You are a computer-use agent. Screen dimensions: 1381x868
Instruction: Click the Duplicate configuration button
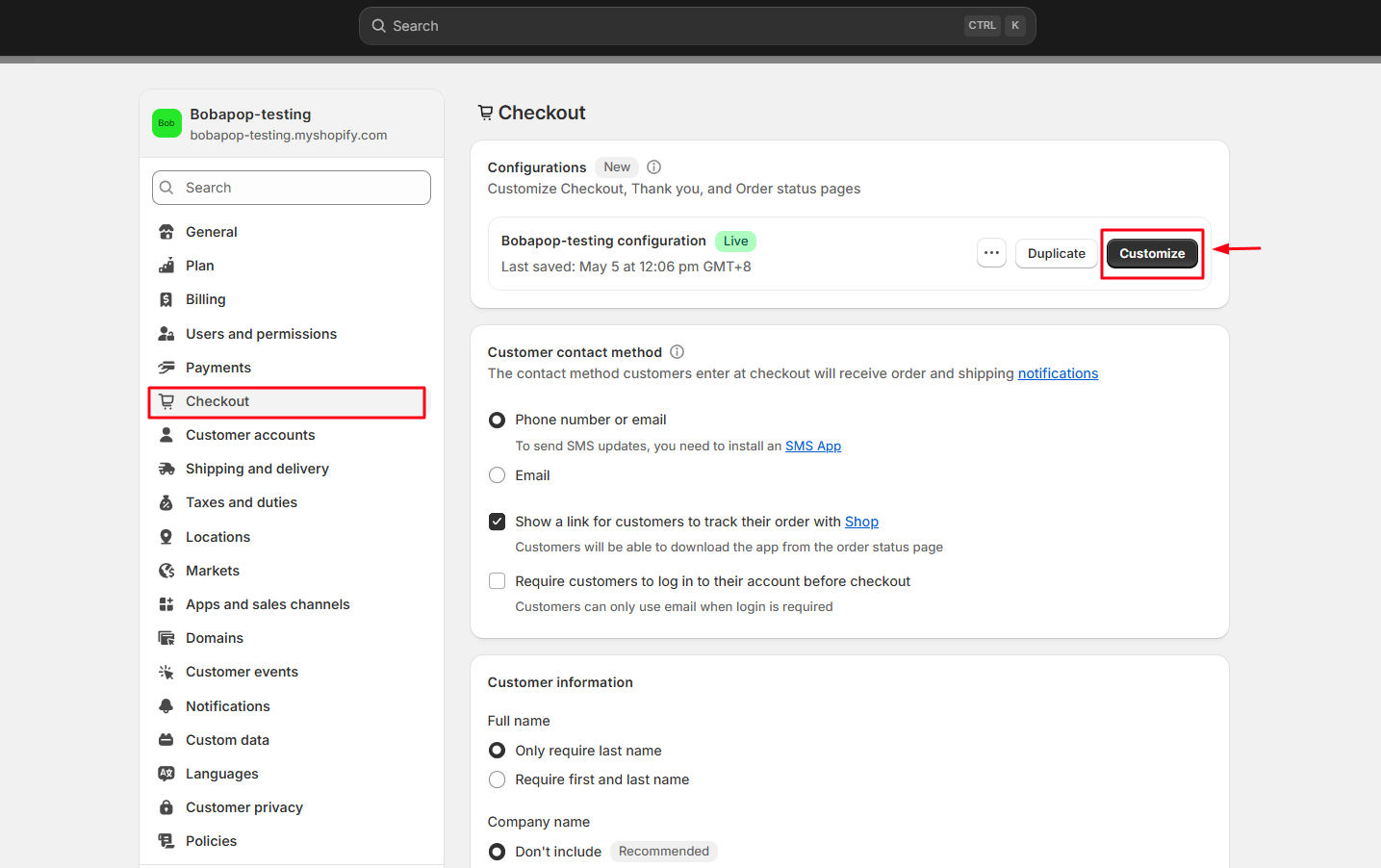click(x=1056, y=253)
